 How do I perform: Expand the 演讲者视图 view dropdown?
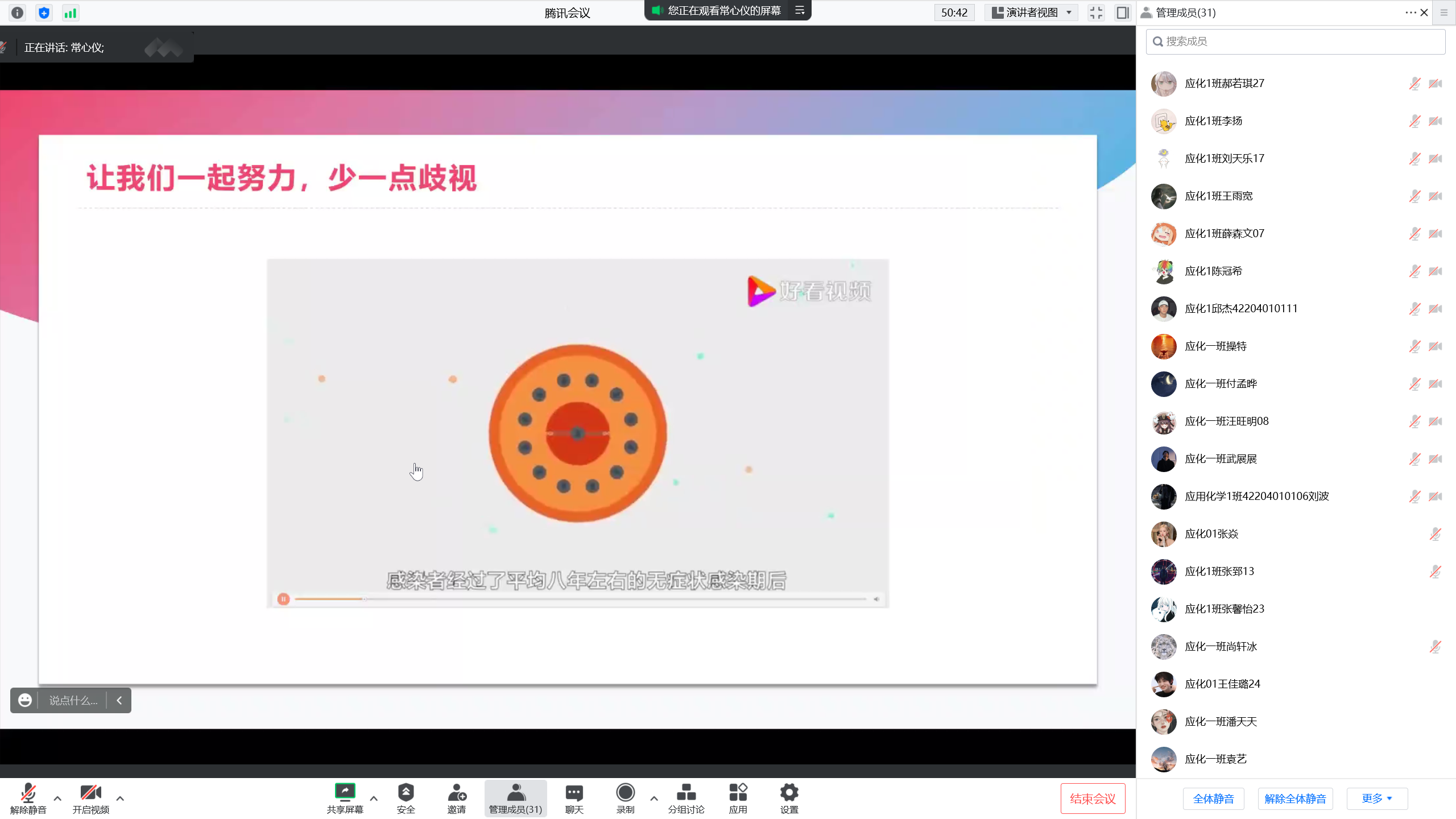pos(1032,13)
